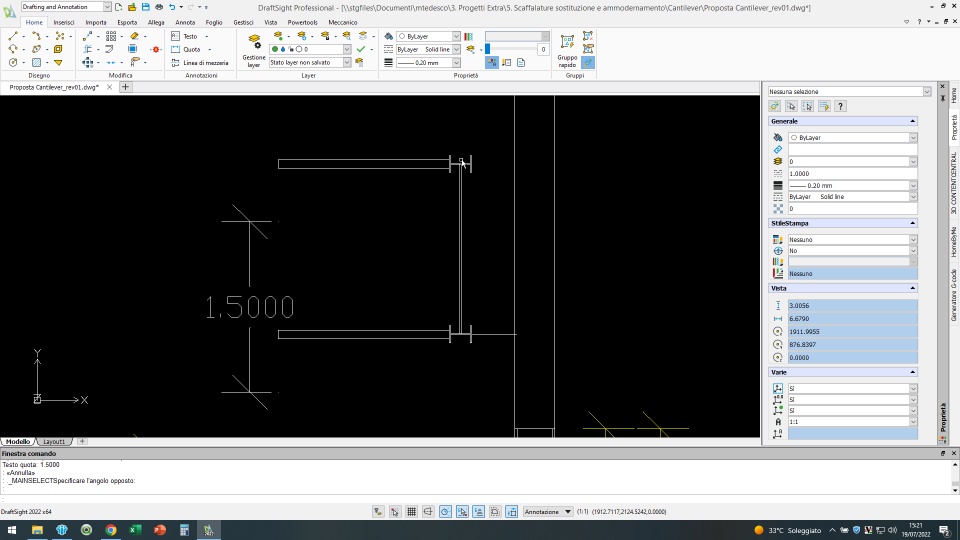Switch to the Layout1 sheet tab

[53, 441]
